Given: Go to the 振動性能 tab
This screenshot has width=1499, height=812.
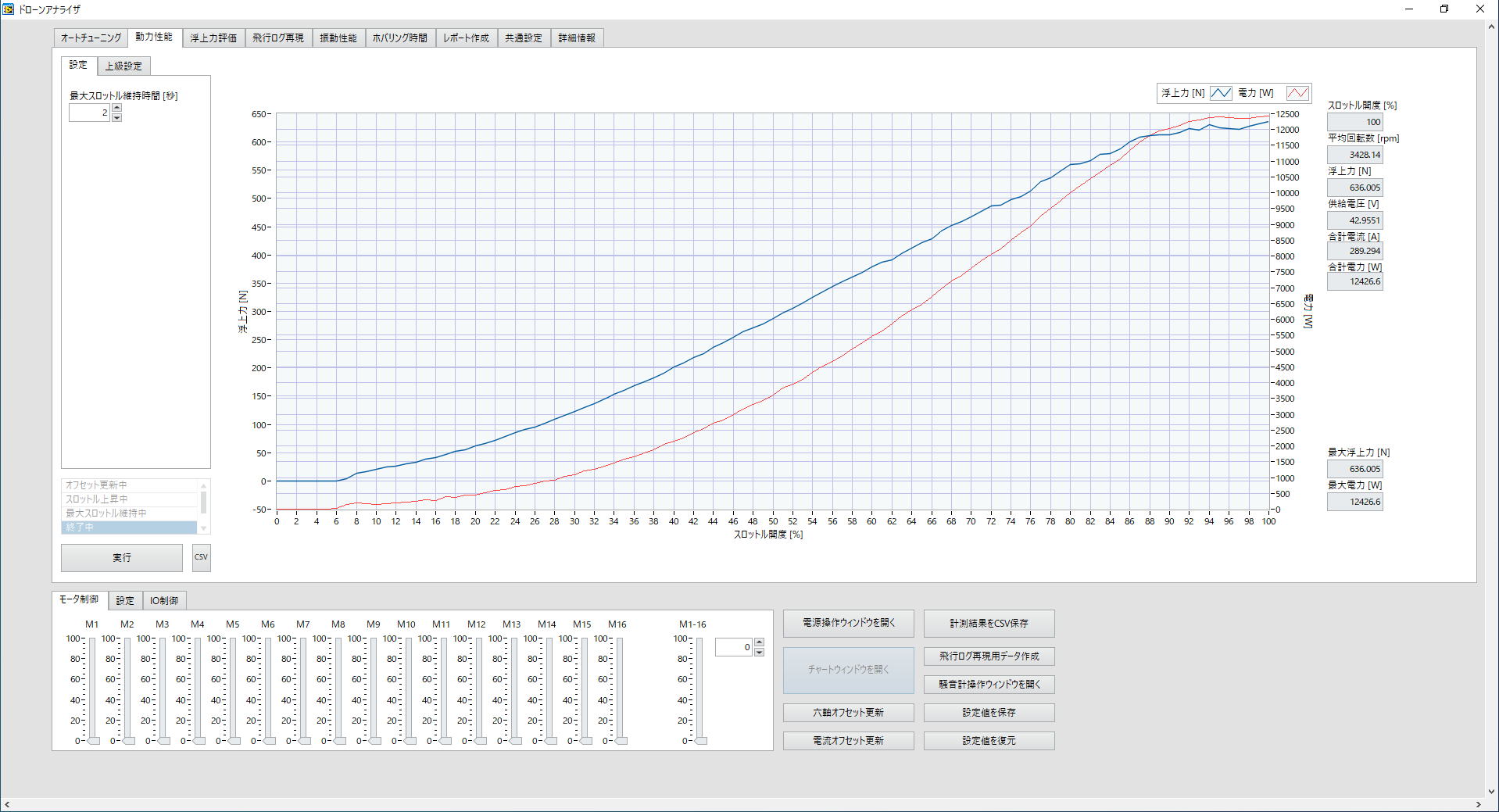Looking at the screenshot, I should point(338,38).
